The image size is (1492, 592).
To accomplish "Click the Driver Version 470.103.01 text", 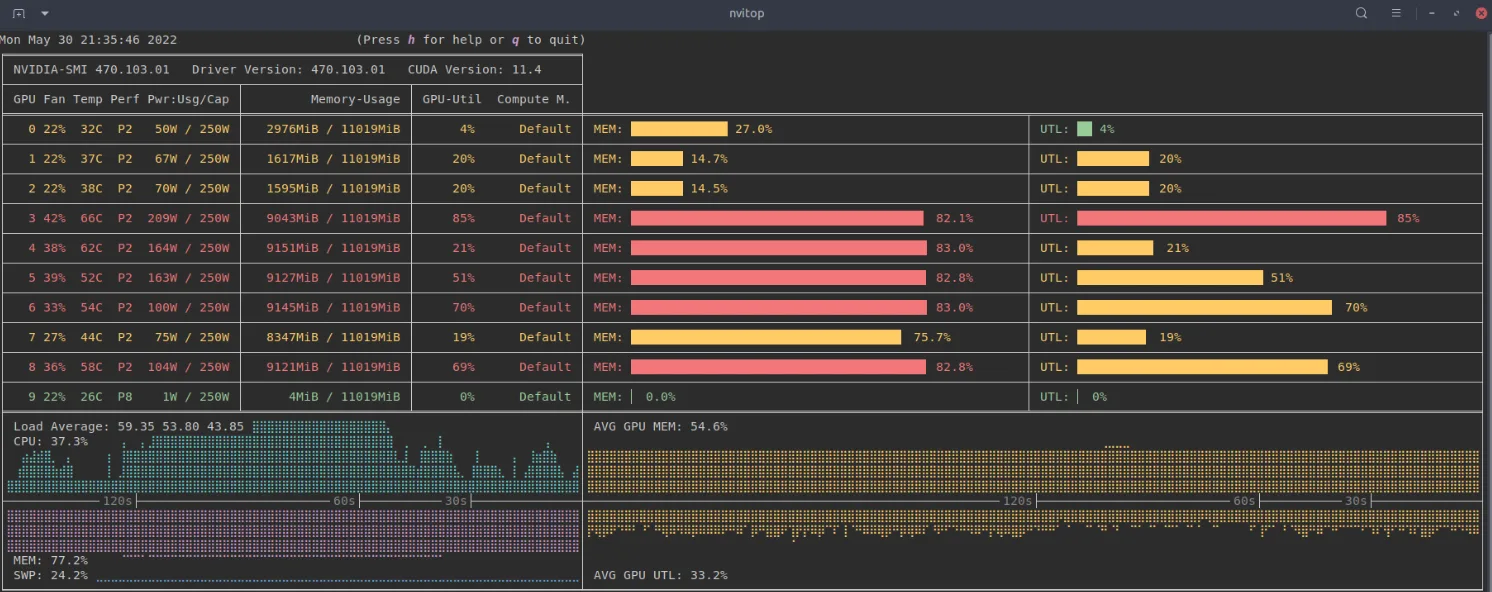I will pos(288,70).
